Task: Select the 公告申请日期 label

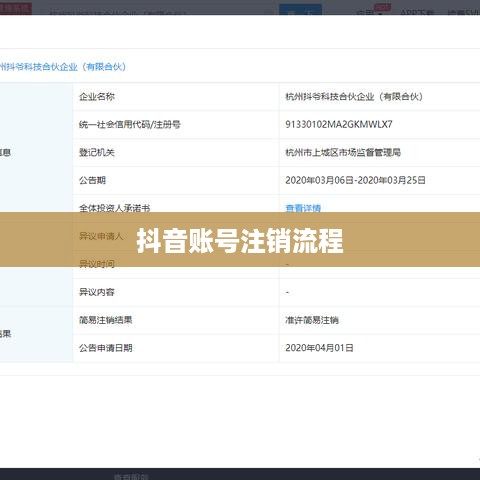Action: (x=105, y=348)
